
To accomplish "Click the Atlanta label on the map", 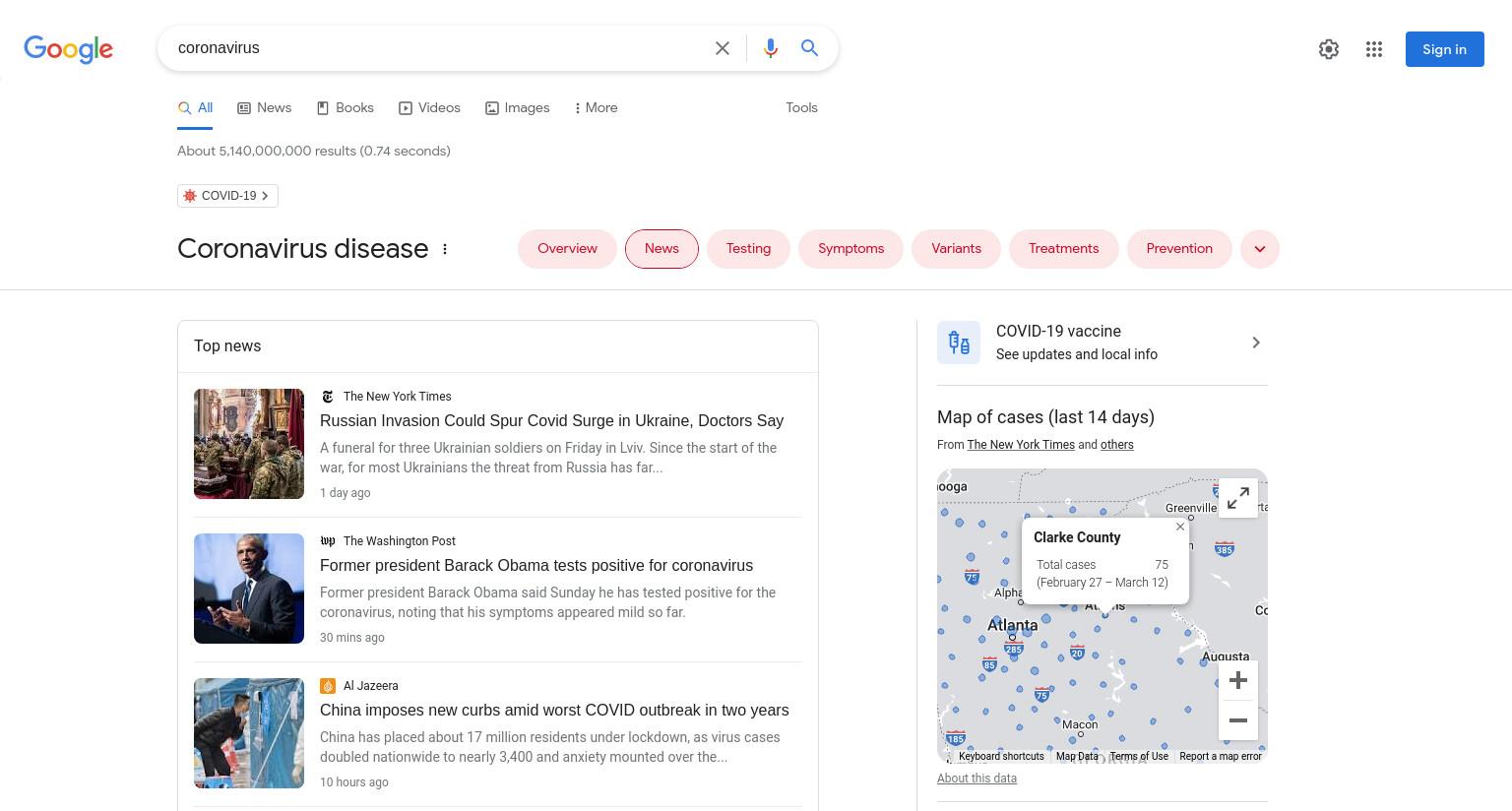I will click(1012, 625).
